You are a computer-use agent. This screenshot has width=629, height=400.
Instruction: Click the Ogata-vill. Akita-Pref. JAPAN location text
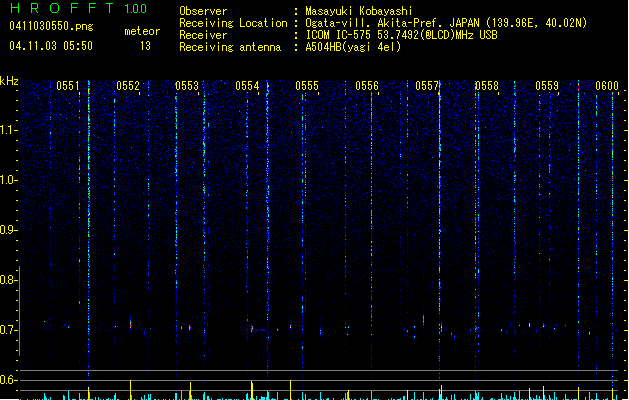(x=446, y=23)
